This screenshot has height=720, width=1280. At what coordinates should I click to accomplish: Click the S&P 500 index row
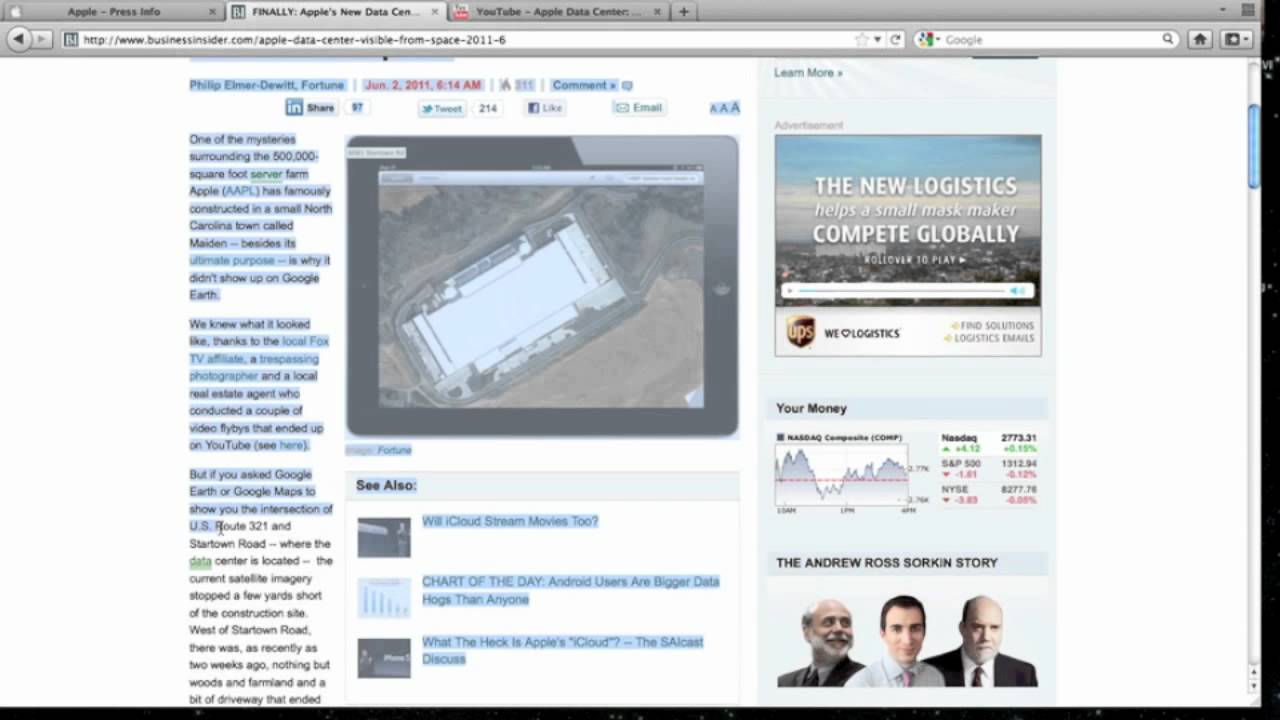tap(988, 469)
